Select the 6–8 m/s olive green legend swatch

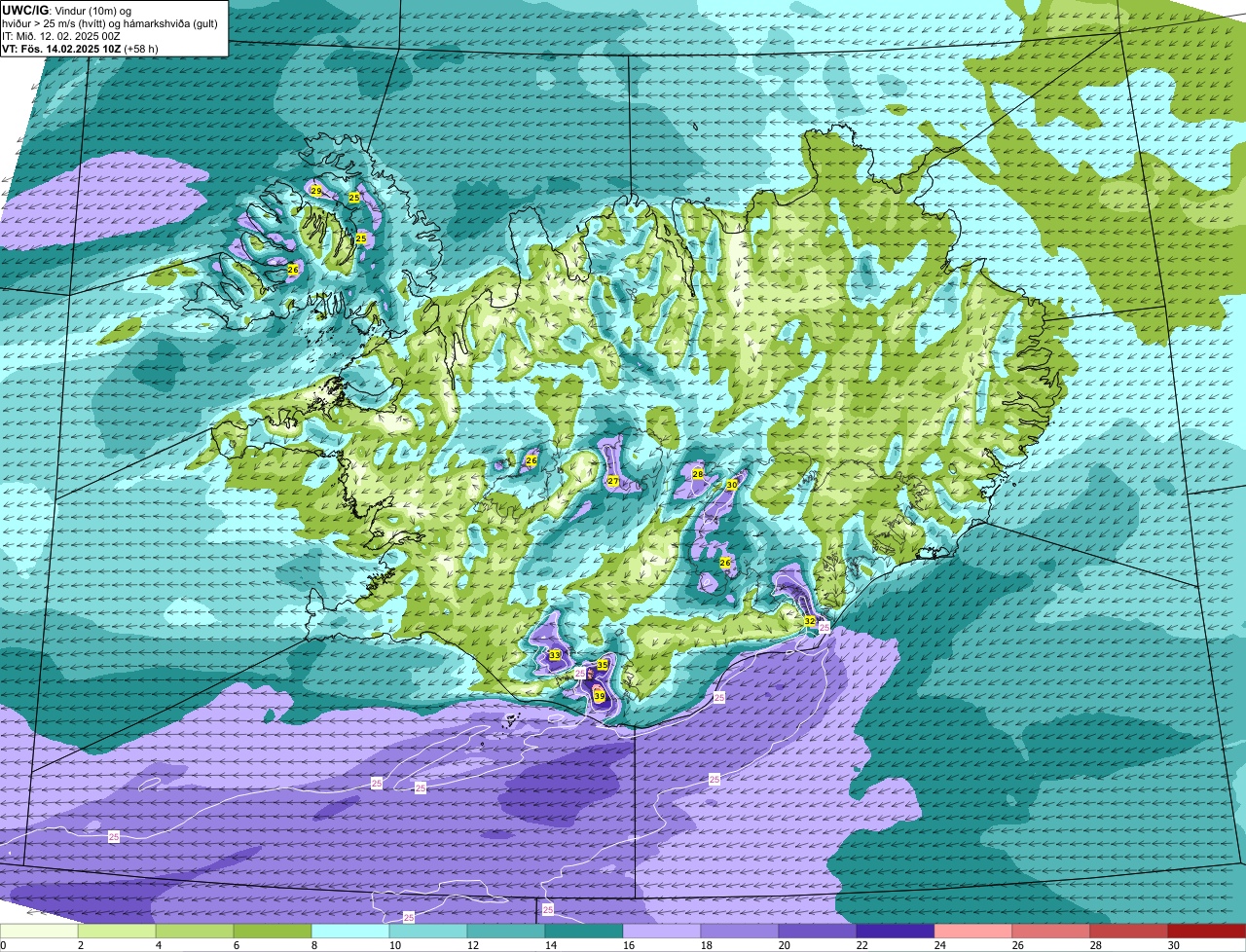(x=273, y=932)
